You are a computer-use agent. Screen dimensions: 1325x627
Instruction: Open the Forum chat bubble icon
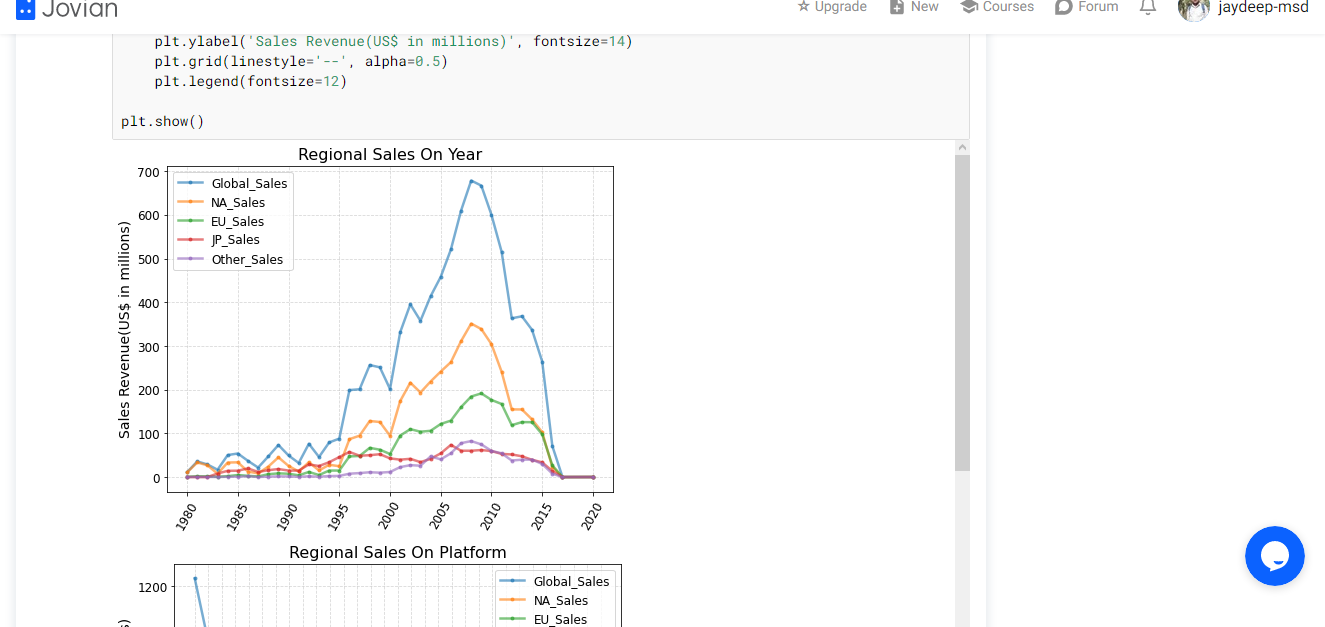(1064, 6)
